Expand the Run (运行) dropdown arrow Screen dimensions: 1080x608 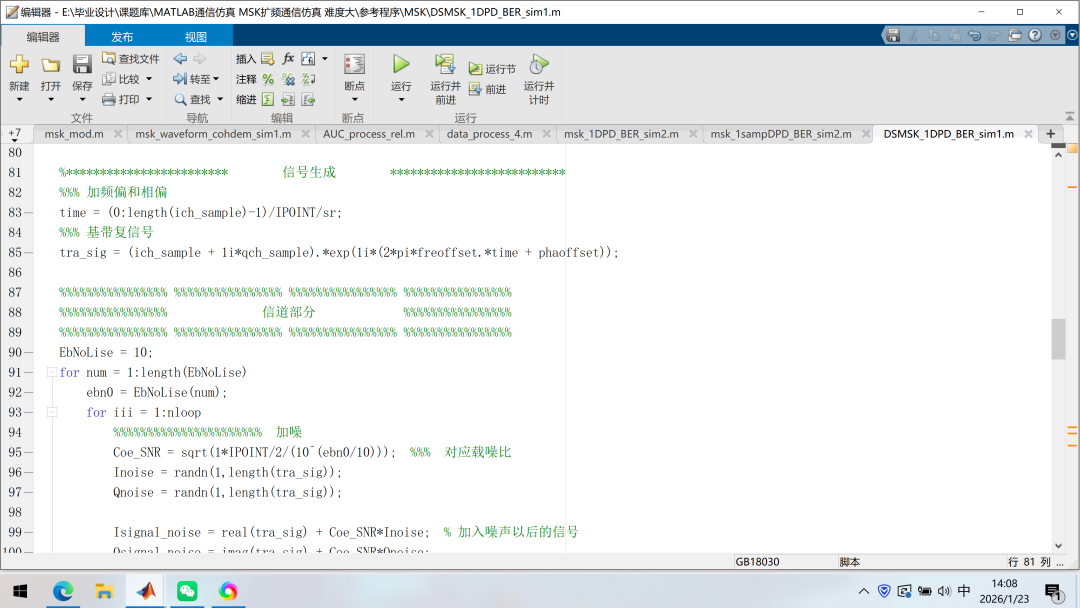(x=401, y=100)
